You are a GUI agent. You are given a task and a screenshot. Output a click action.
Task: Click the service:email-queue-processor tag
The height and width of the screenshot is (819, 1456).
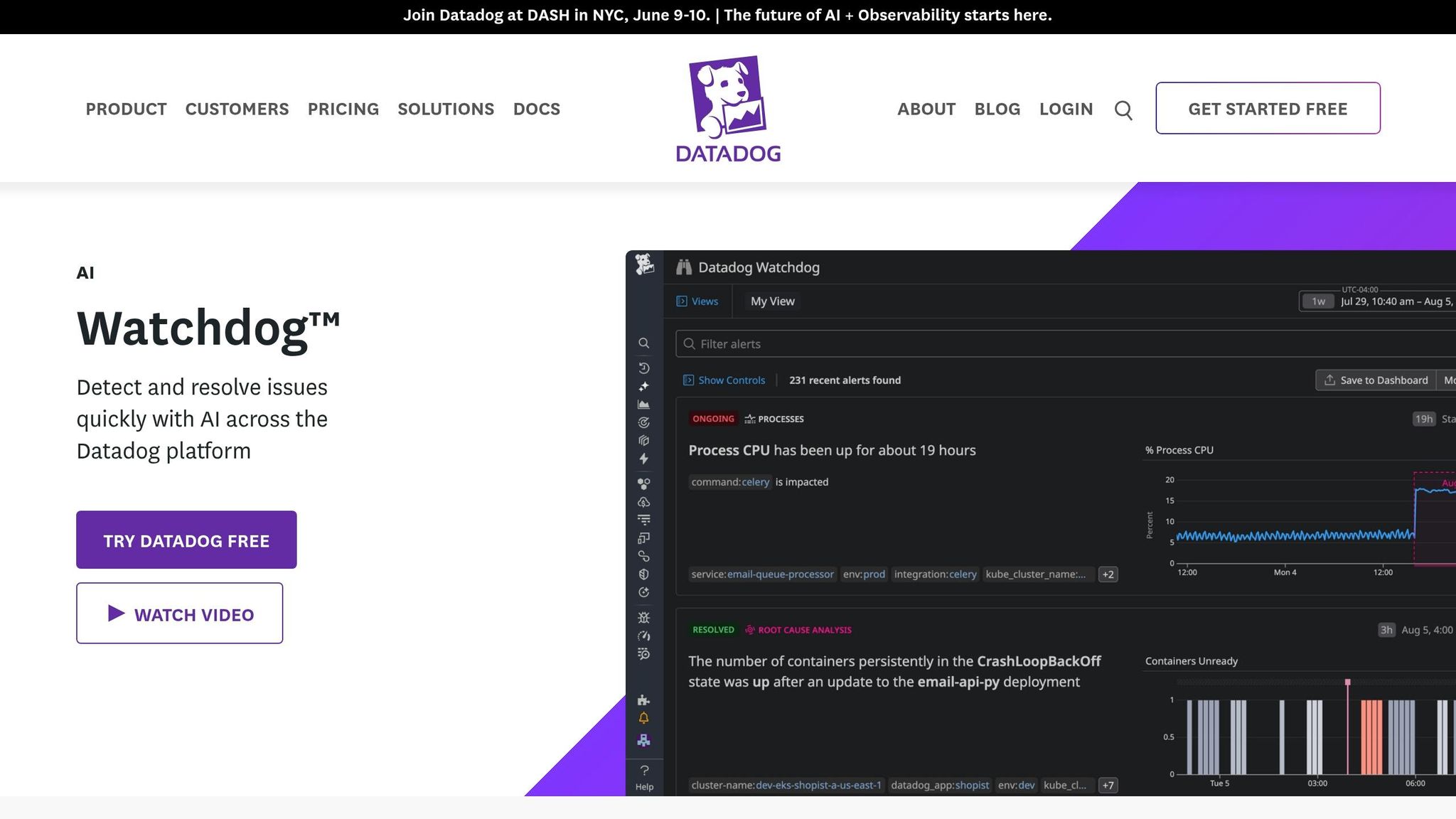(762, 574)
